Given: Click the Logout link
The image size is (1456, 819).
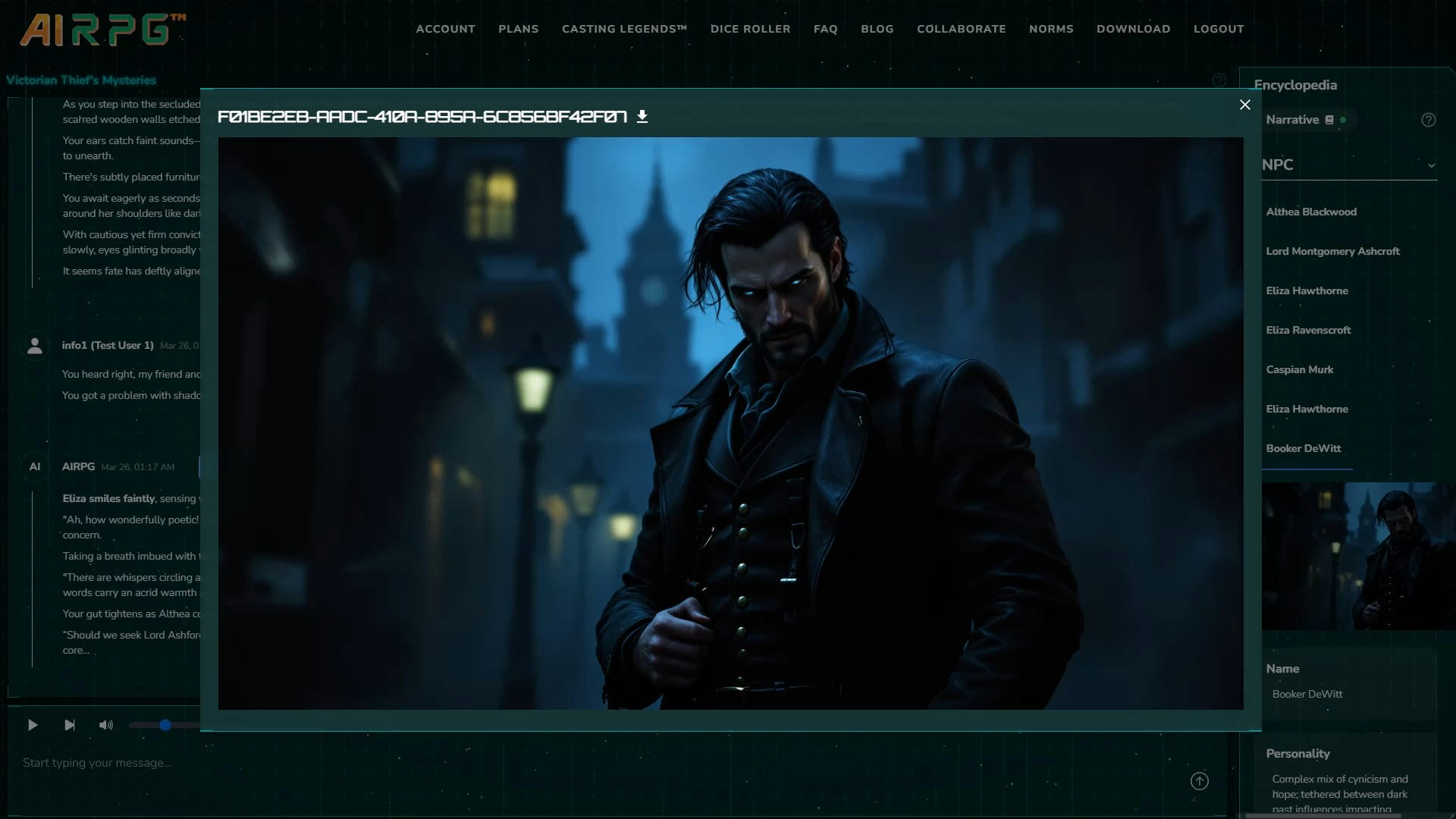Looking at the screenshot, I should click(1218, 29).
